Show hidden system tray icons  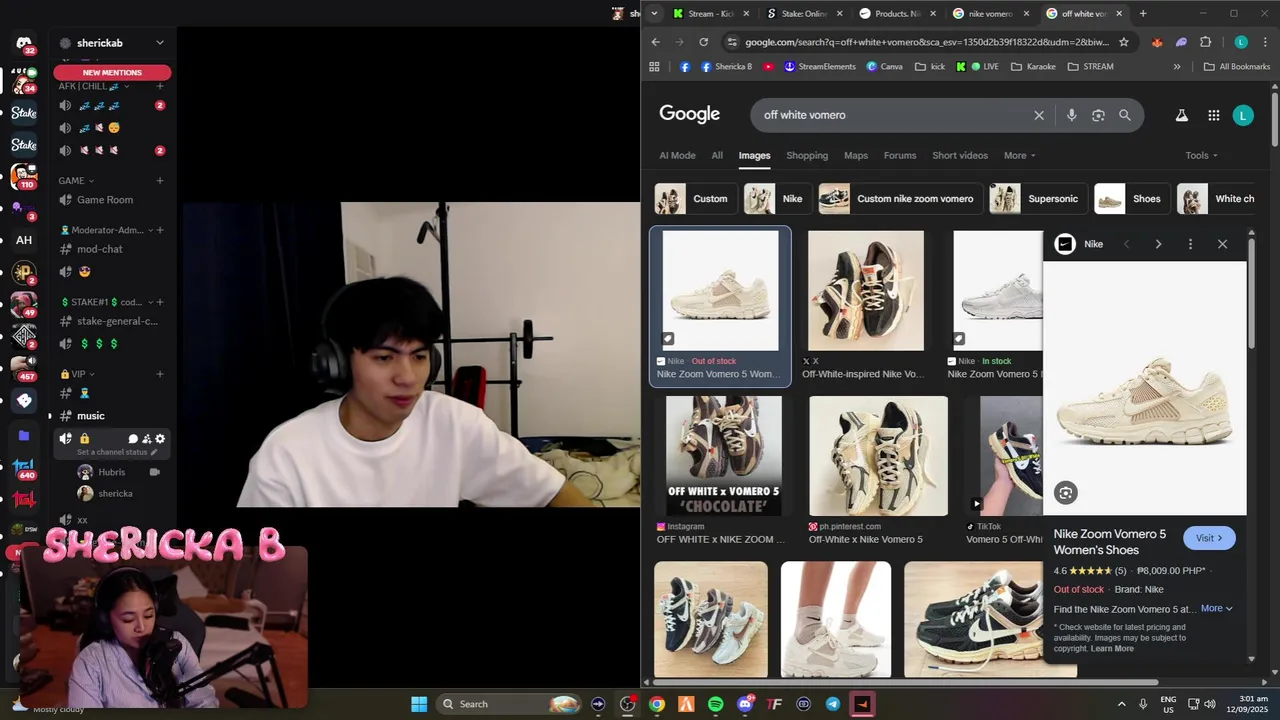point(1121,704)
